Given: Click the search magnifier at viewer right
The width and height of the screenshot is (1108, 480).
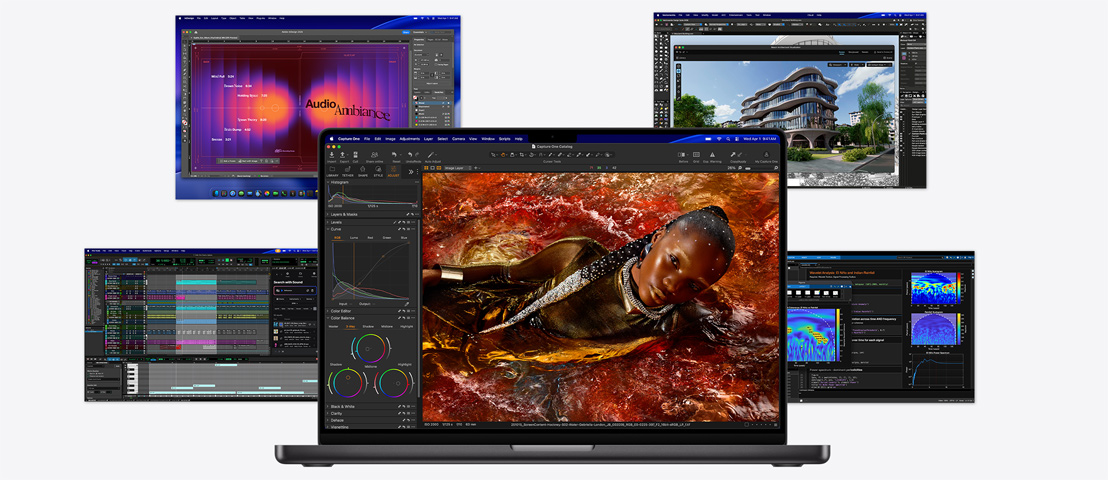Looking at the screenshot, I should point(776,168).
